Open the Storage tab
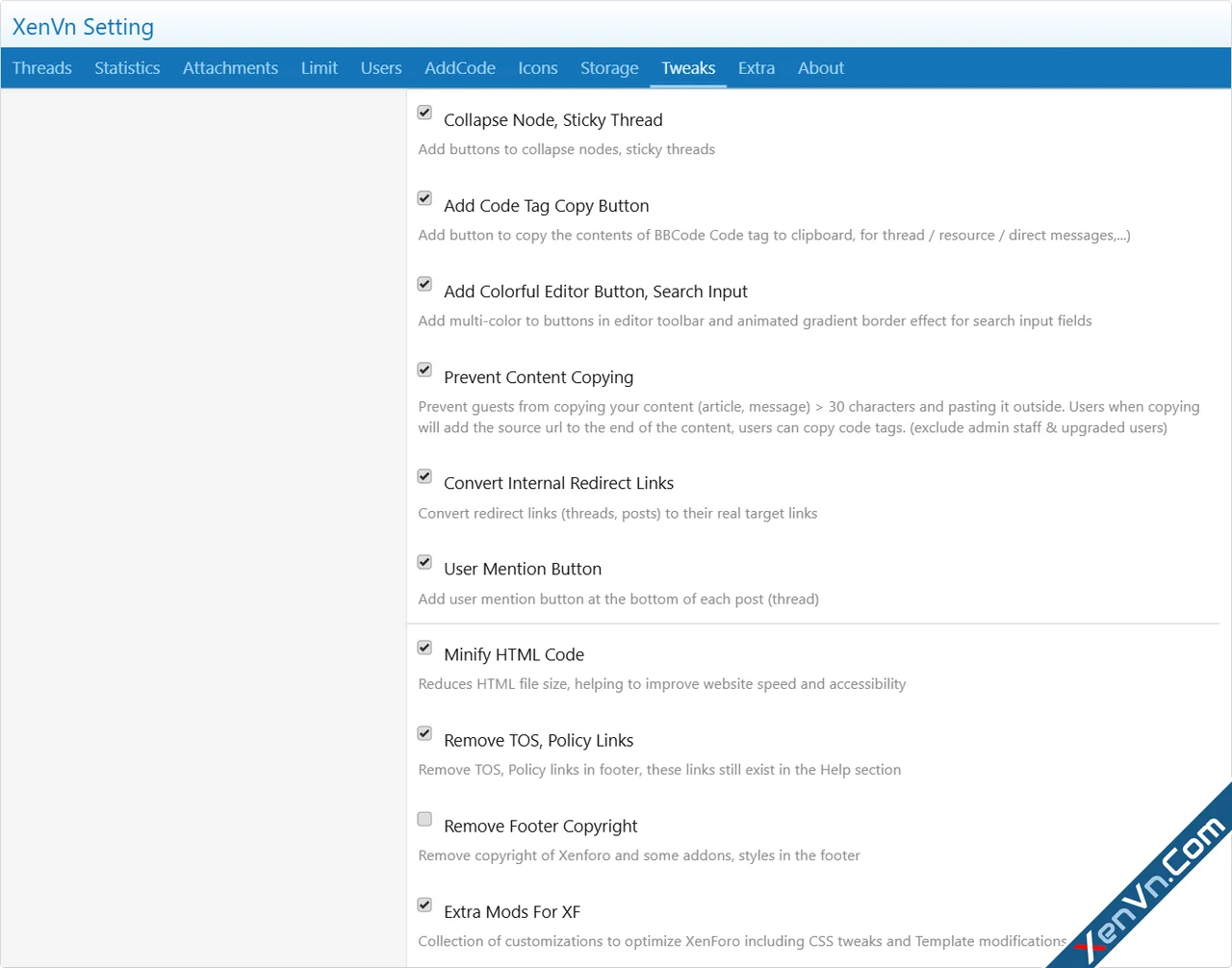 (x=609, y=68)
